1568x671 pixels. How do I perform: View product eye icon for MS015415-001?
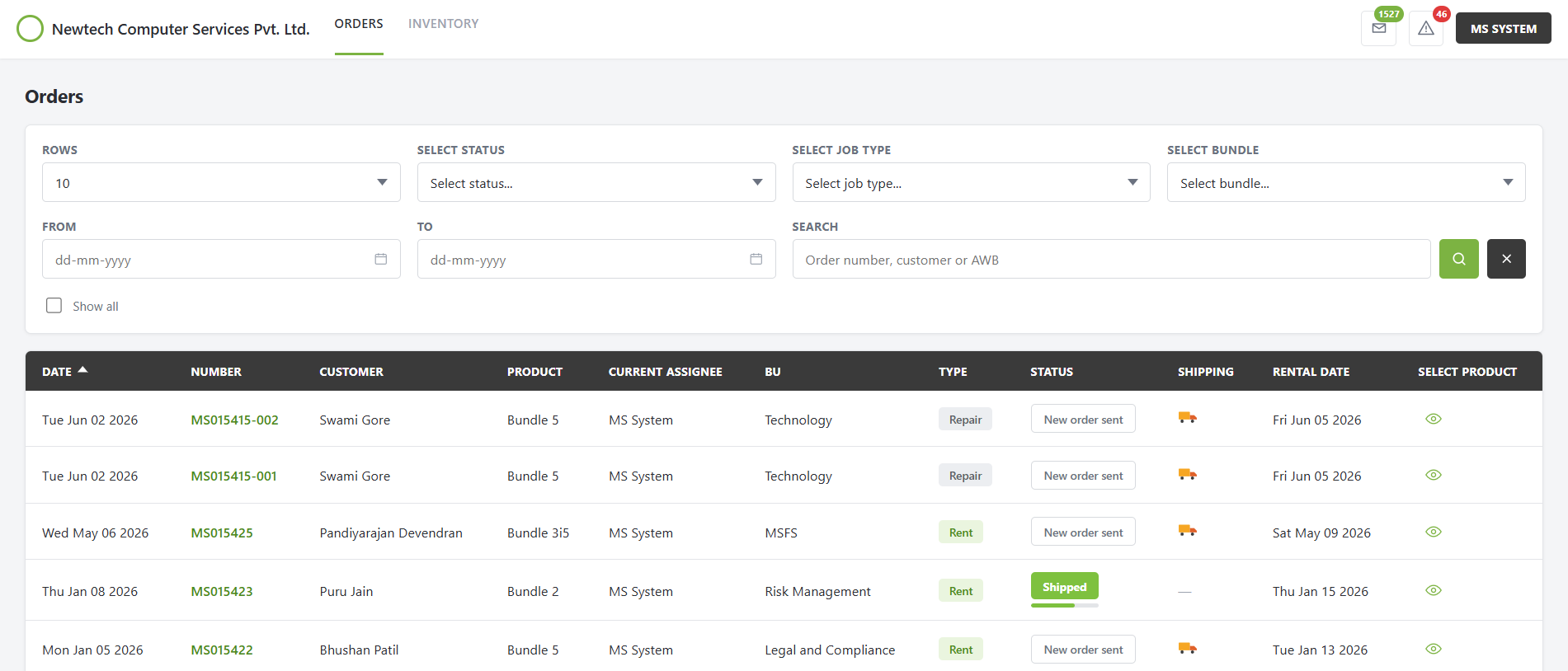click(1434, 475)
